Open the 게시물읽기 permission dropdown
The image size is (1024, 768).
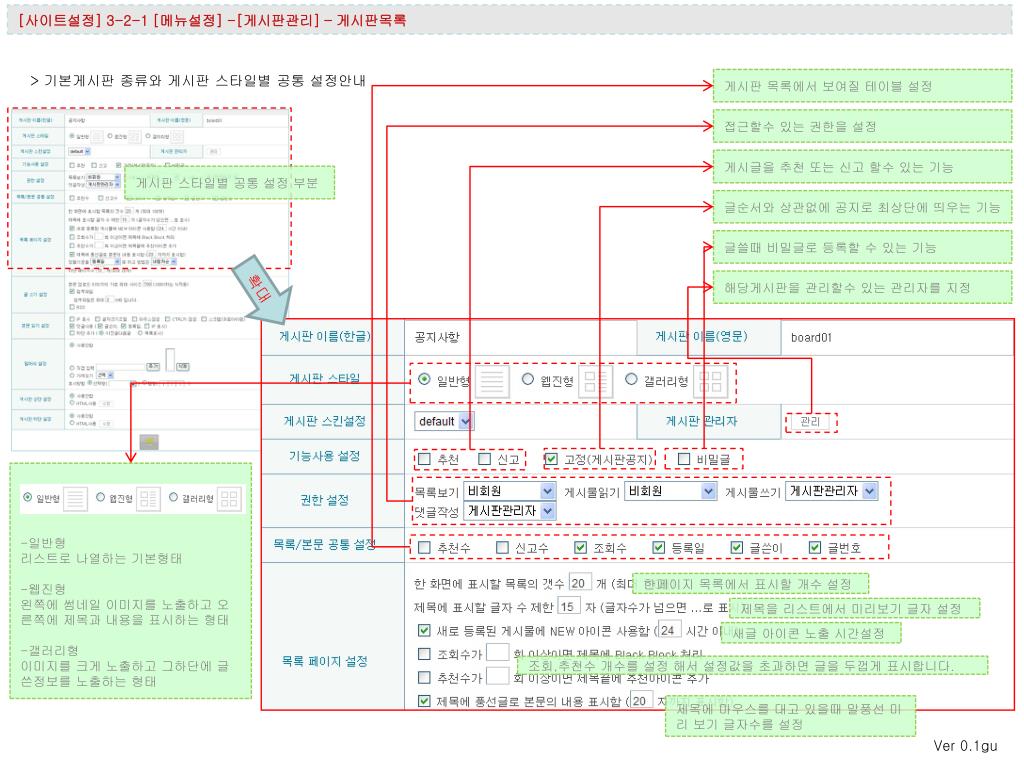[x=671, y=490]
